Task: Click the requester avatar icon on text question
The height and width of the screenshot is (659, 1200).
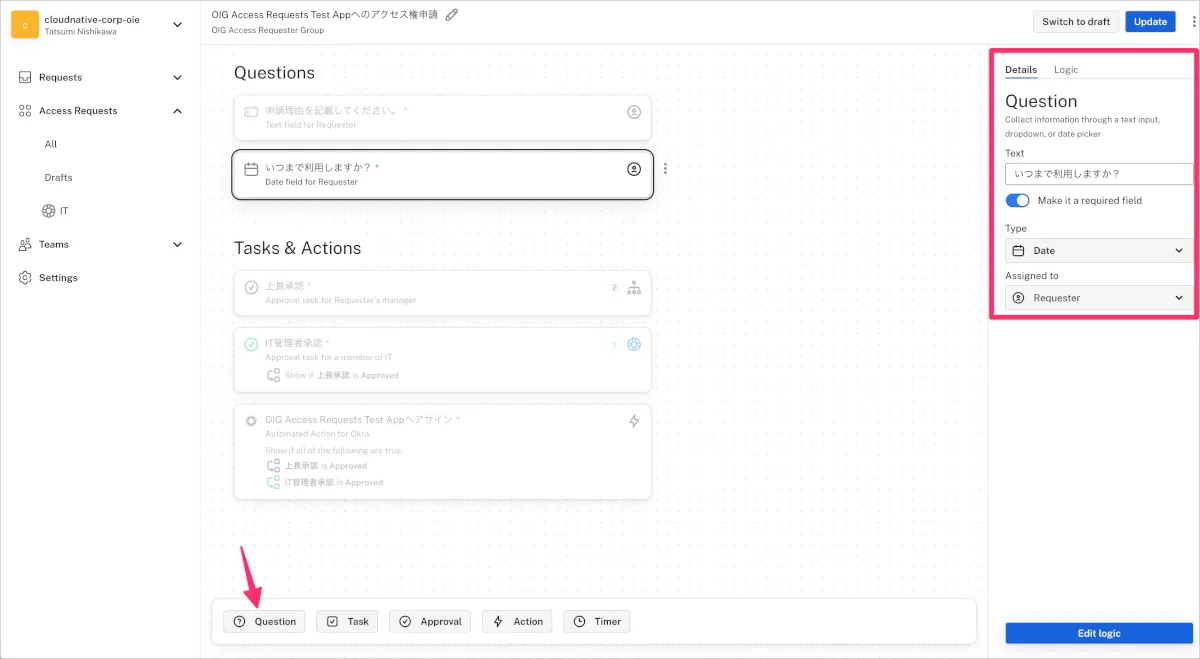Action: 633,112
